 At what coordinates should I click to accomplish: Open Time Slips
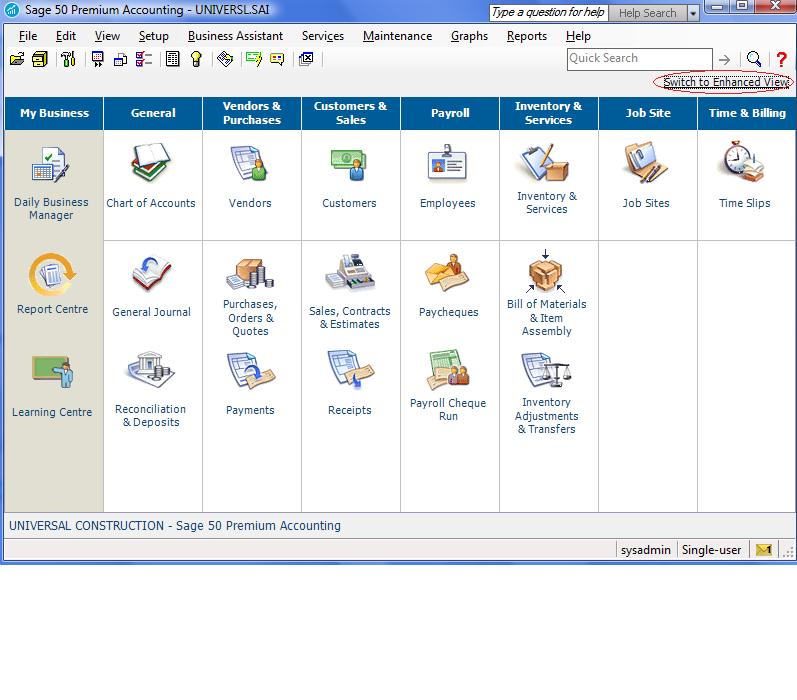coord(745,175)
